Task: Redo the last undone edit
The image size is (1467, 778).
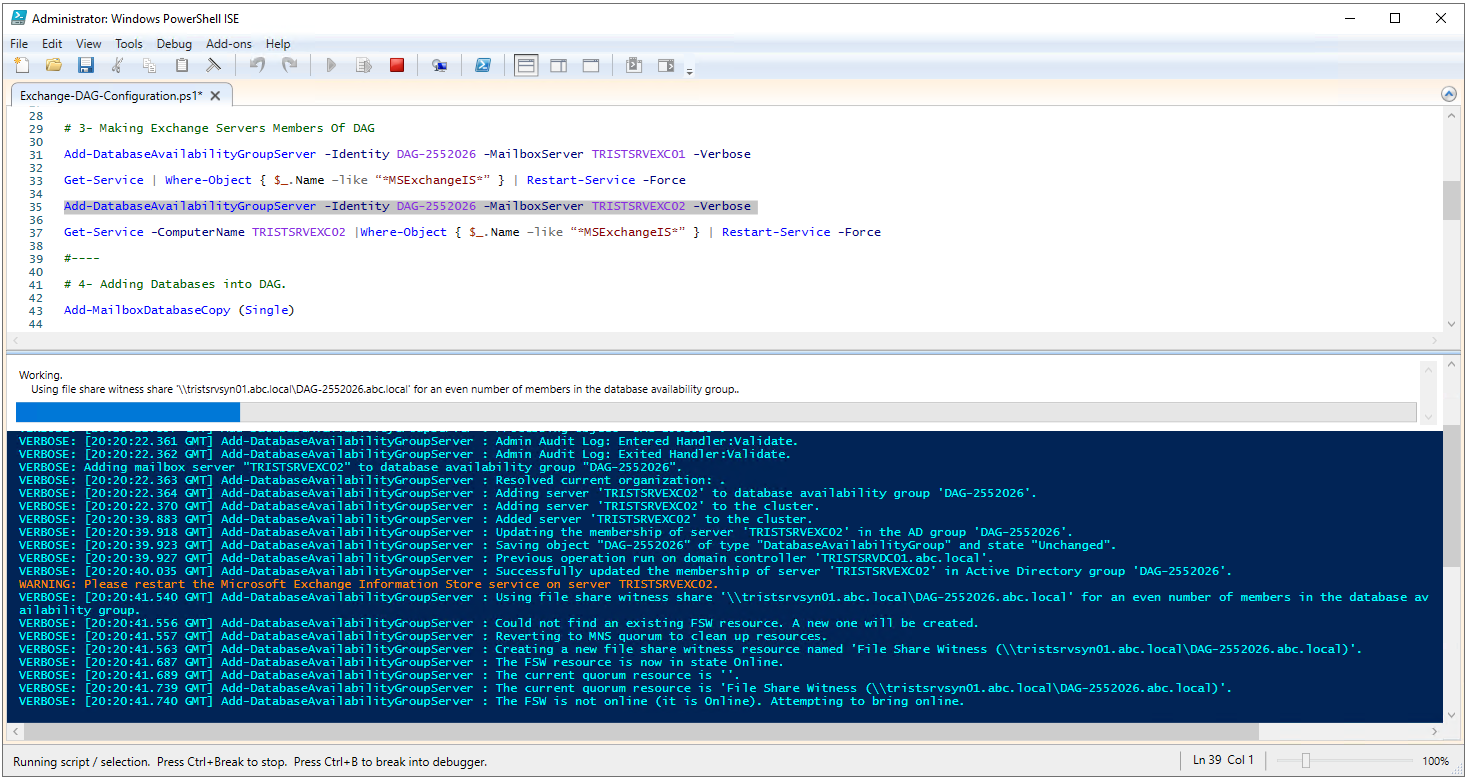Action: click(x=289, y=66)
